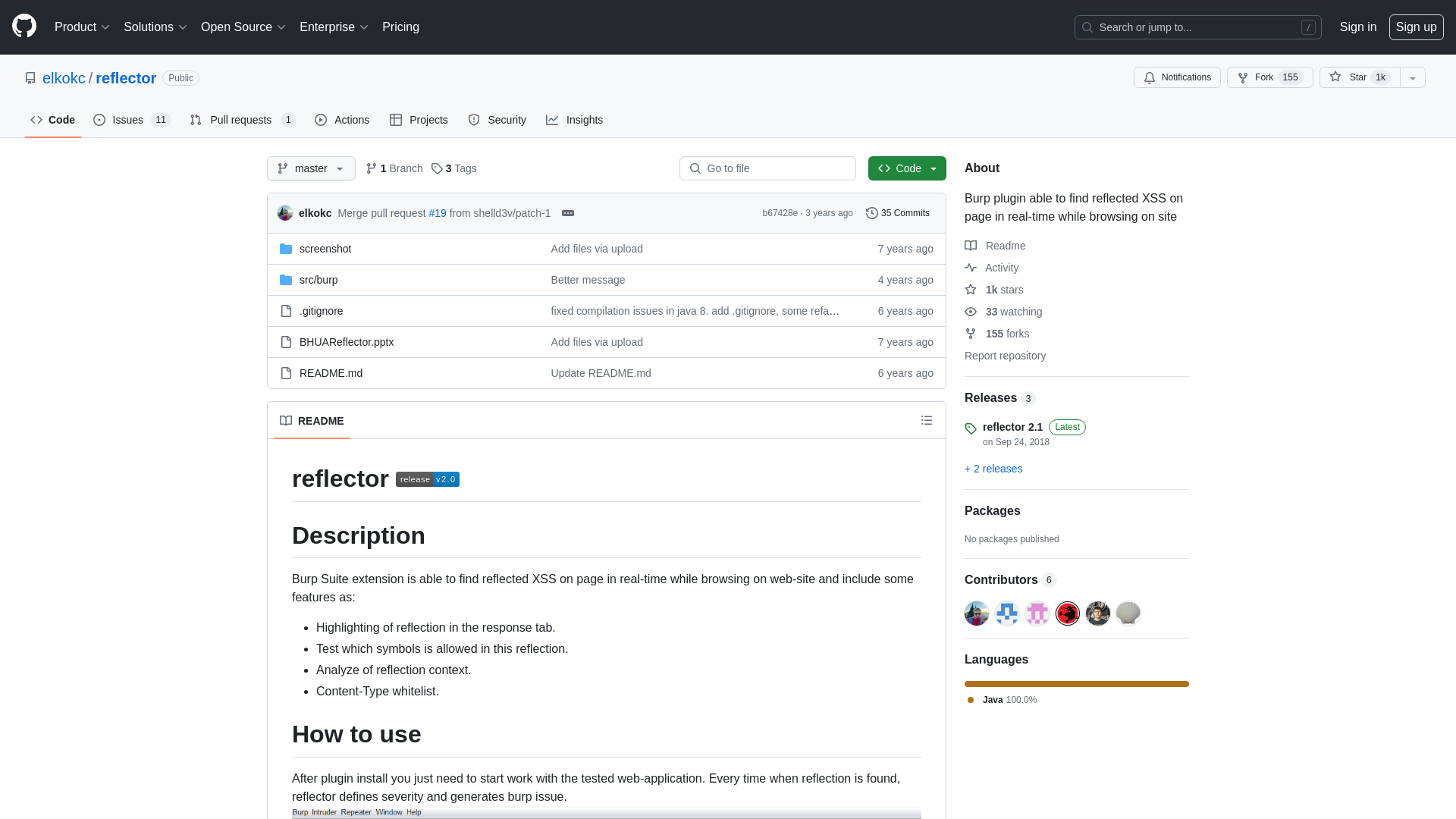
Task: Toggle the README outline view
Action: 927,420
